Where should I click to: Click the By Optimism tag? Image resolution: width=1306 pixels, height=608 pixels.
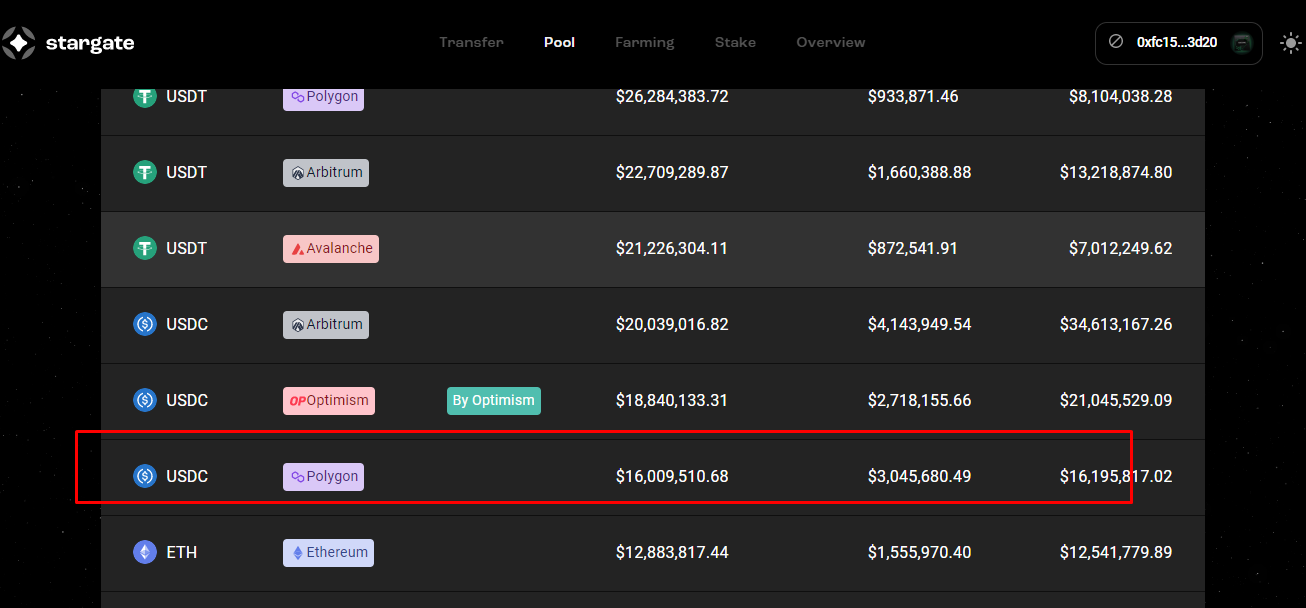[x=494, y=400]
